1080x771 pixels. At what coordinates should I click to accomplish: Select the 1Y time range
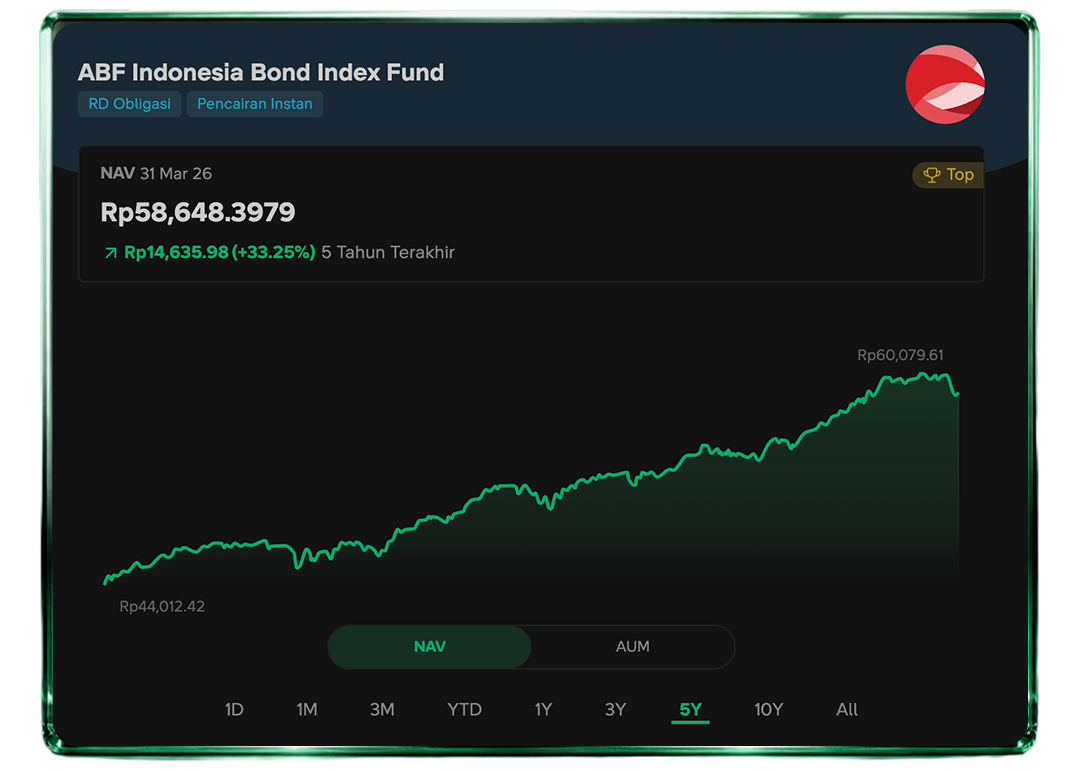tap(543, 710)
